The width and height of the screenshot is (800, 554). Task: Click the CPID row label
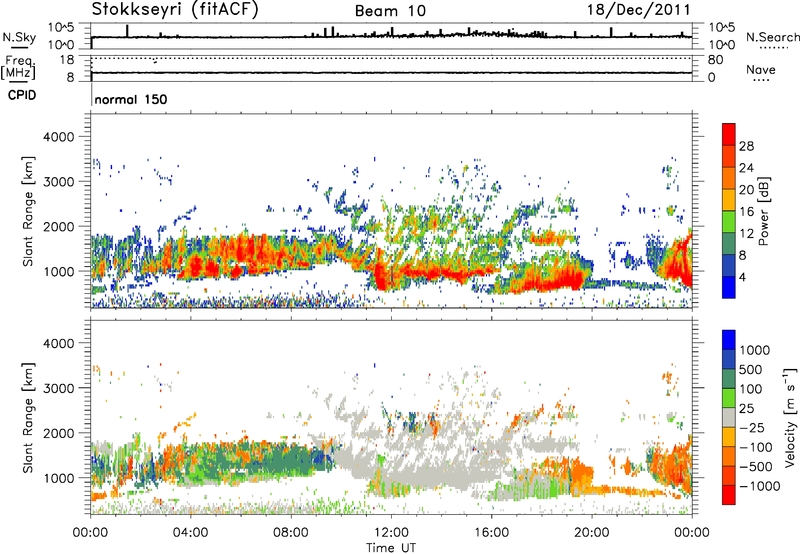coord(22,95)
